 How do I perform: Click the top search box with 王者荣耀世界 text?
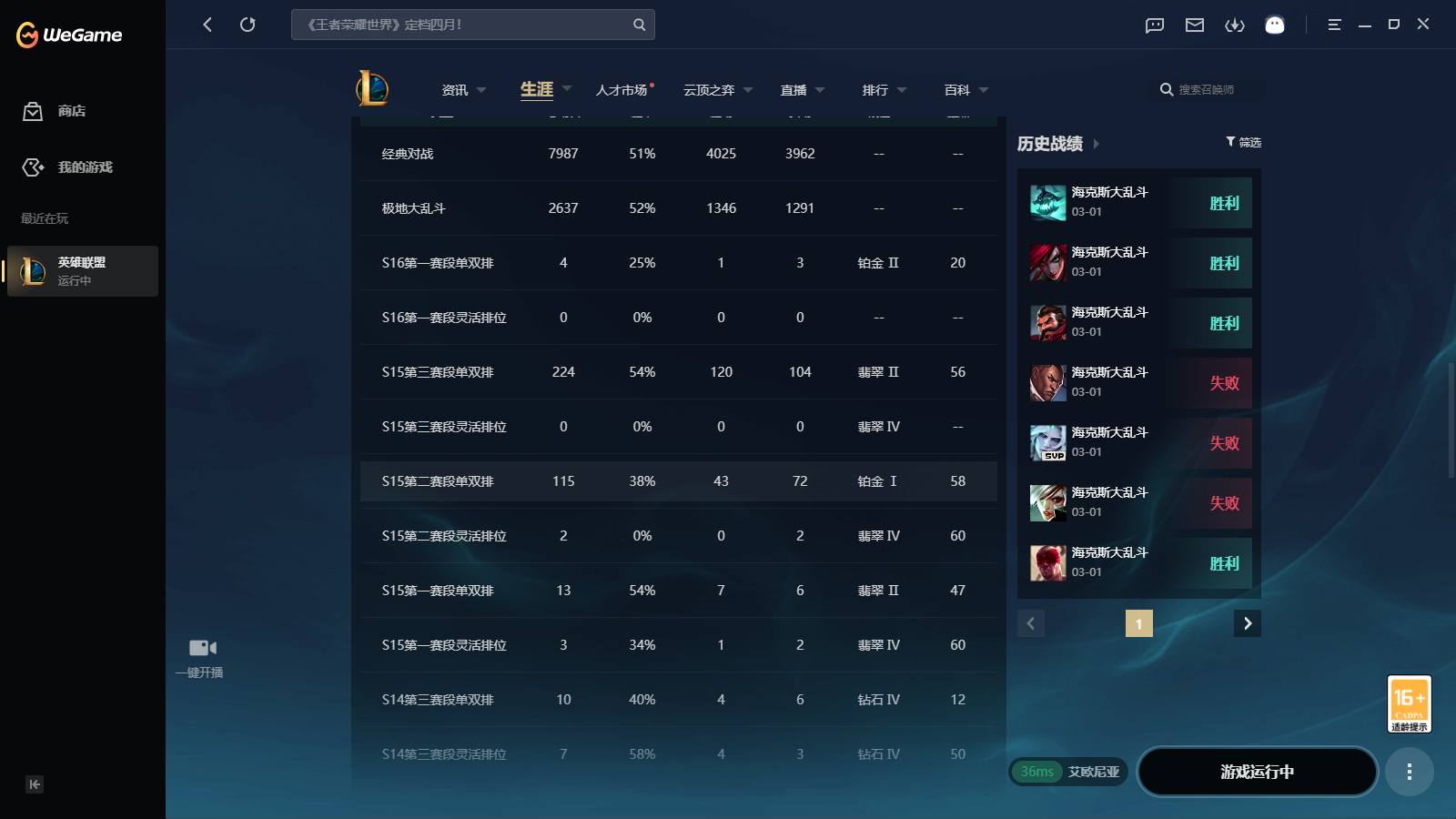[x=473, y=25]
